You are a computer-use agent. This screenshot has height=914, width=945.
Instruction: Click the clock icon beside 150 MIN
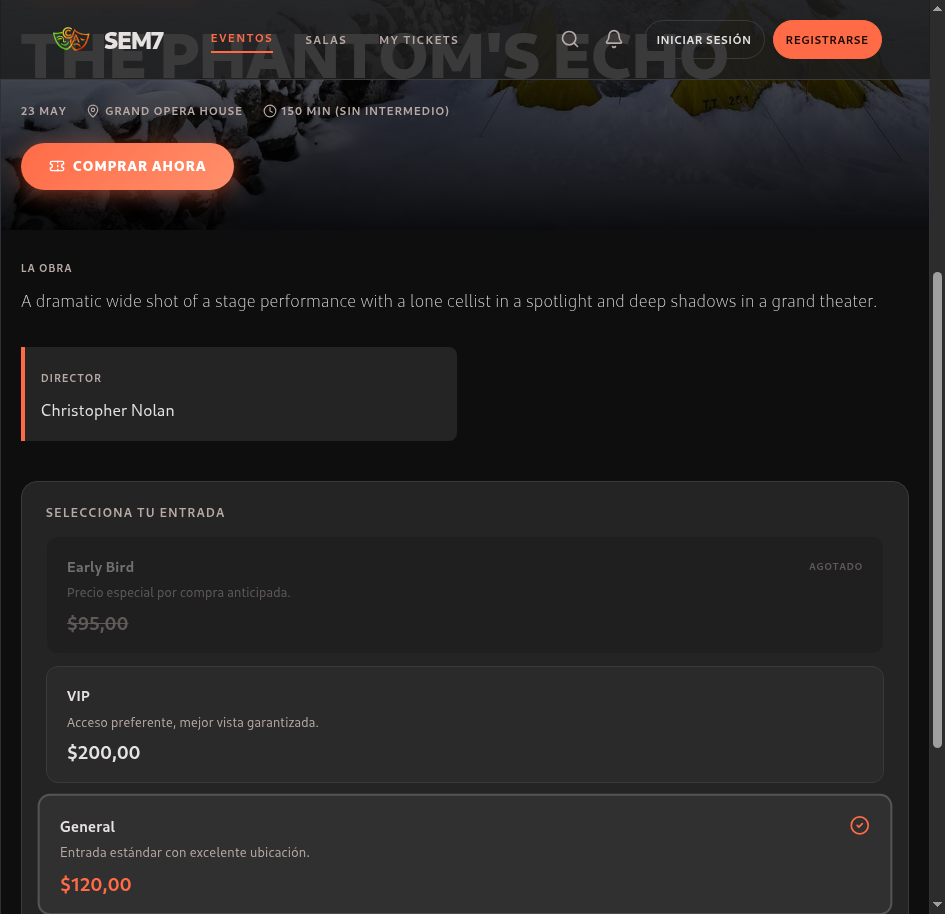coord(270,111)
